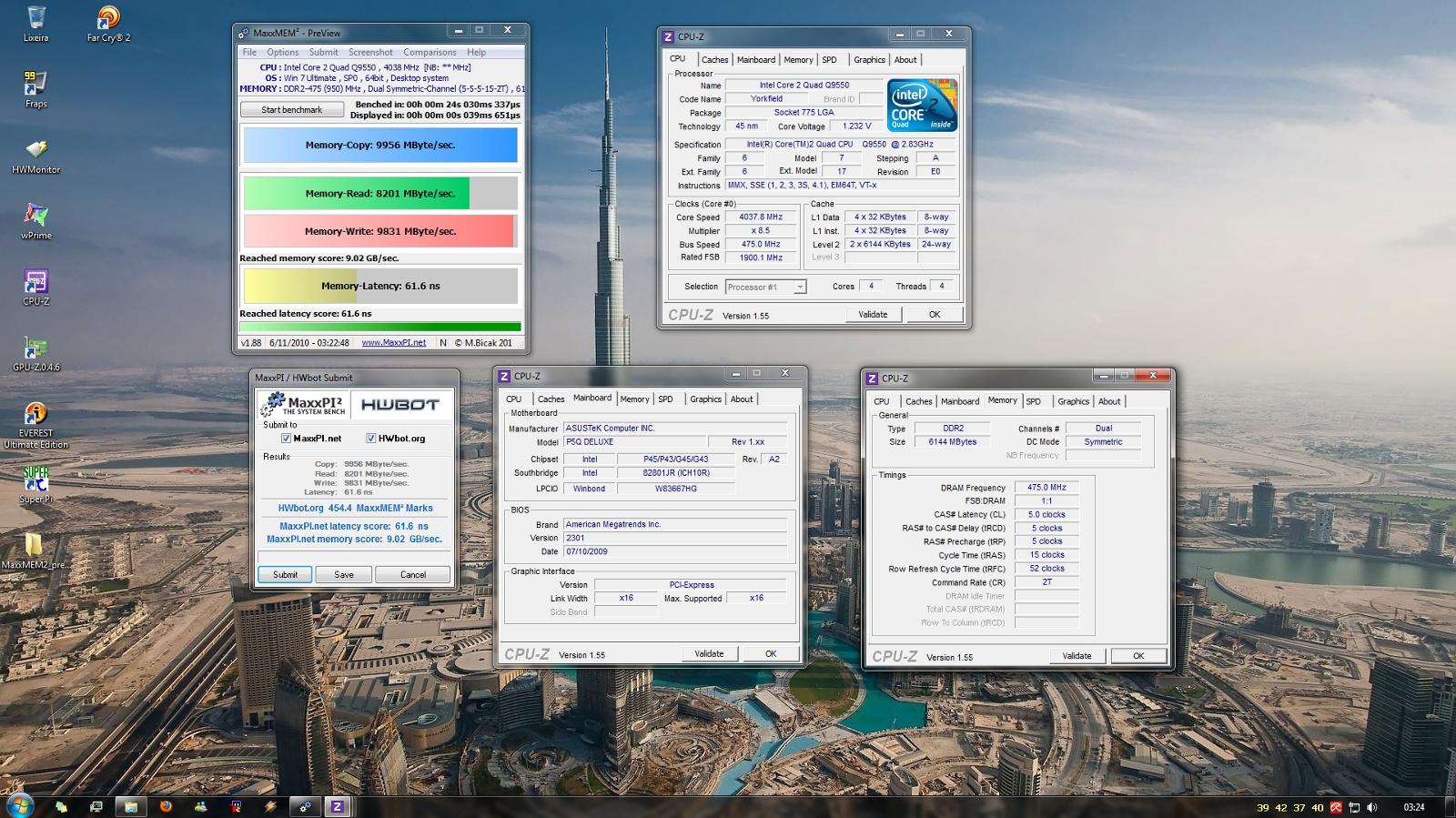
Task: Switch to Caches tab in top CPU-Z window
Action: click(714, 60)
